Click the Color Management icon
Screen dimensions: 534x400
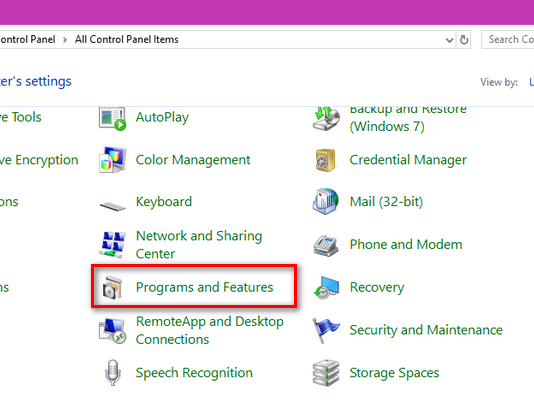click(x=112, y=160)
